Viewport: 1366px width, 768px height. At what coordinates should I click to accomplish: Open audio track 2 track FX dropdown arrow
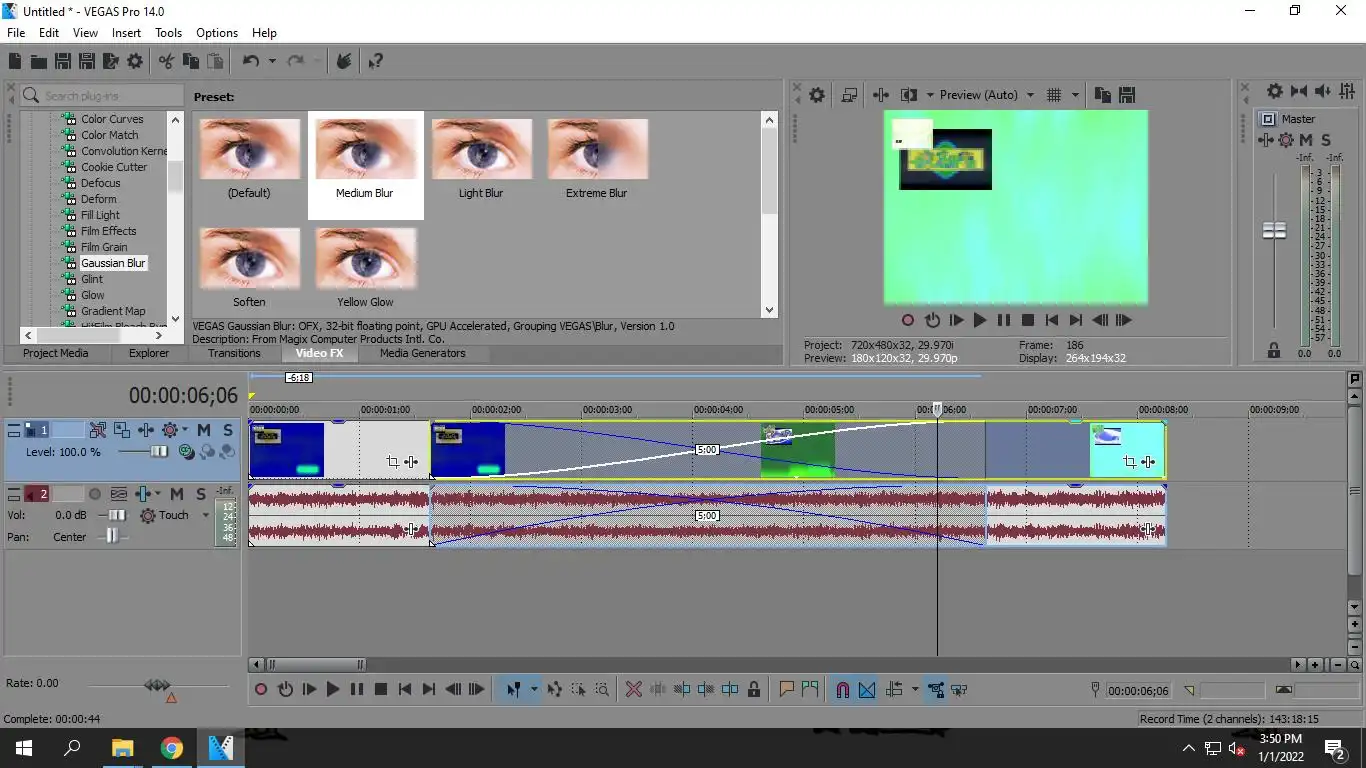click(159, 494)
